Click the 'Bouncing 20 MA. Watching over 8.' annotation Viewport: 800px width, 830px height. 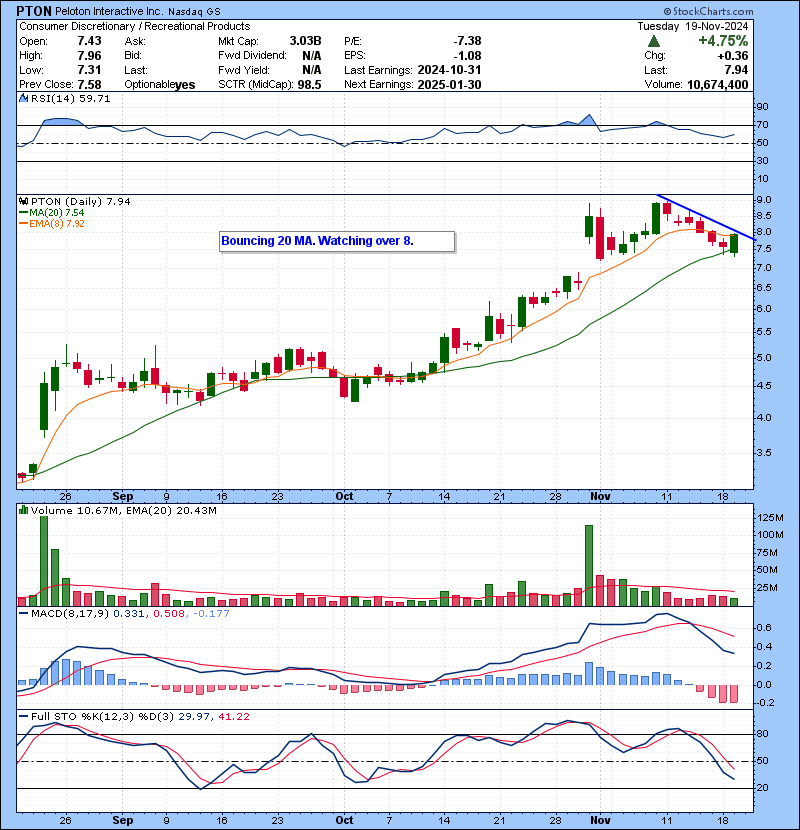point(337,241)
